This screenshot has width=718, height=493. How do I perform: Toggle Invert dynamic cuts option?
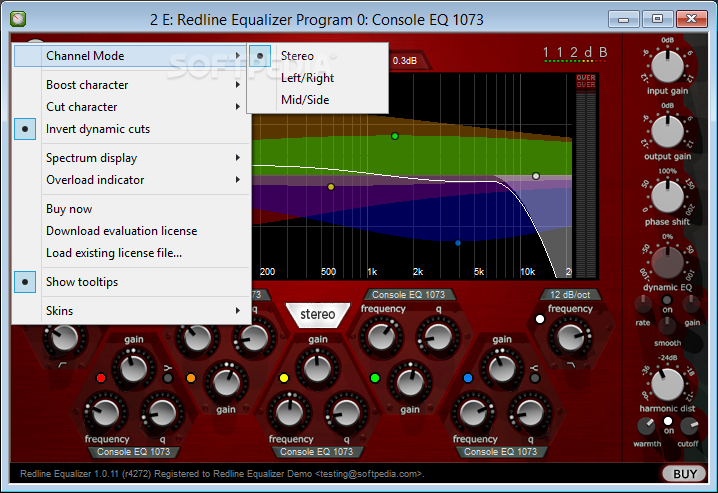[131, 129]
